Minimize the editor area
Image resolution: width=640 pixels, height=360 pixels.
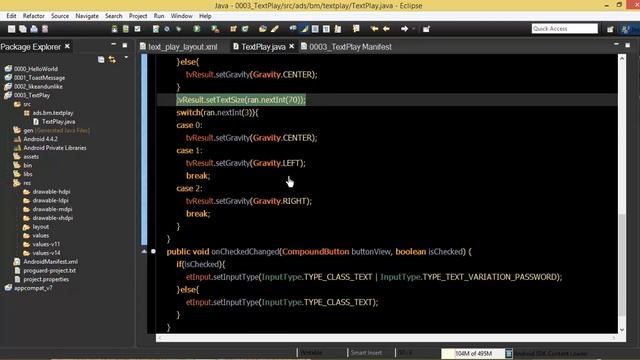(616, 44)
